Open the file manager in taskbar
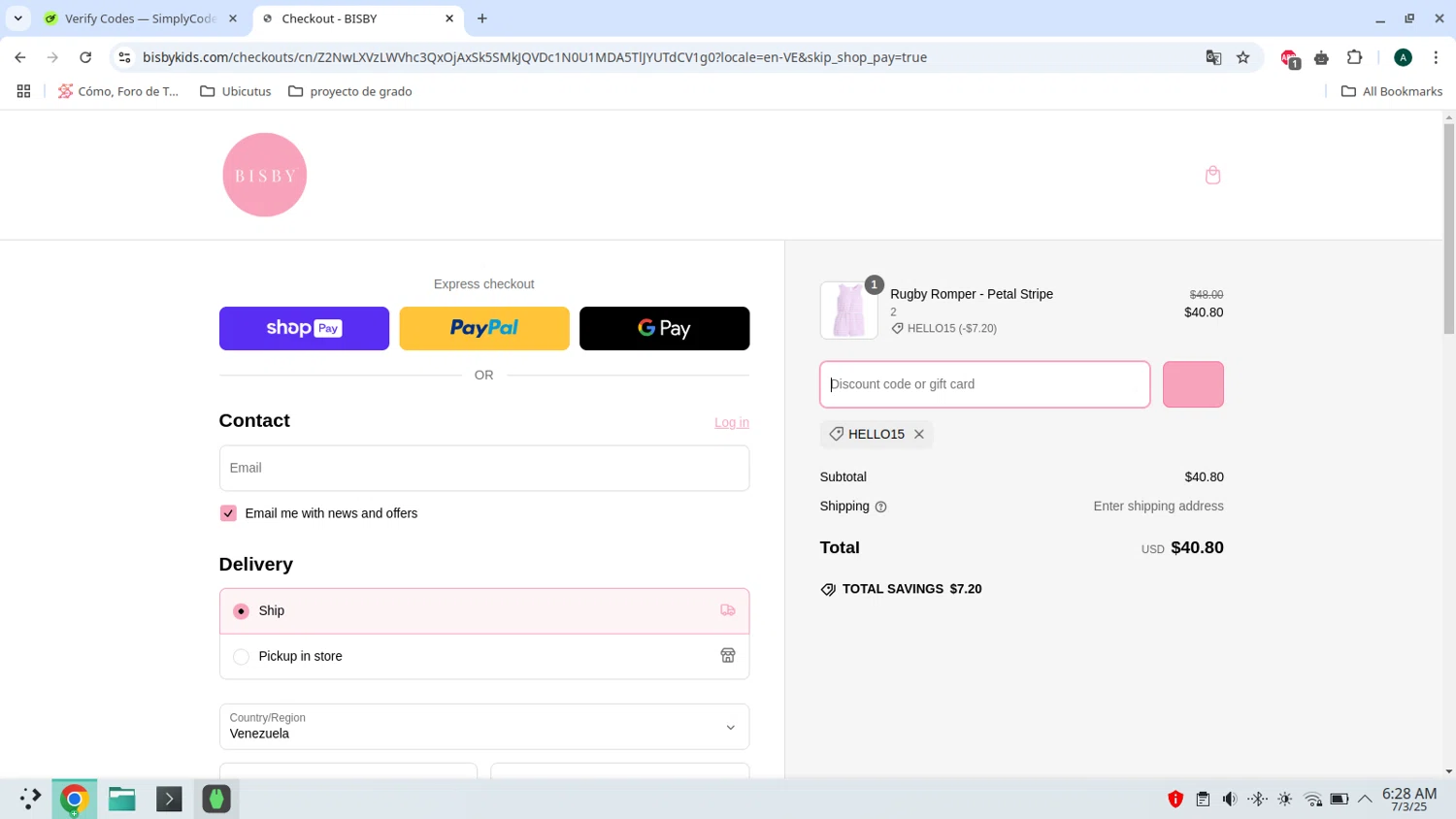The width and height of the screenshot is (1456, 819). (x=121, y=799)
